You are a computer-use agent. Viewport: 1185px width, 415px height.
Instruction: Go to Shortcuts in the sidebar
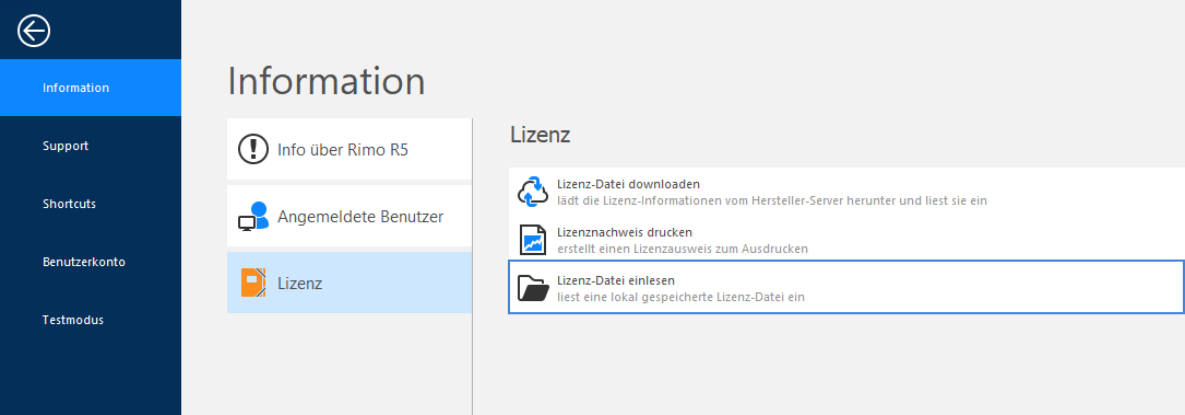click(x=91, y=204)
